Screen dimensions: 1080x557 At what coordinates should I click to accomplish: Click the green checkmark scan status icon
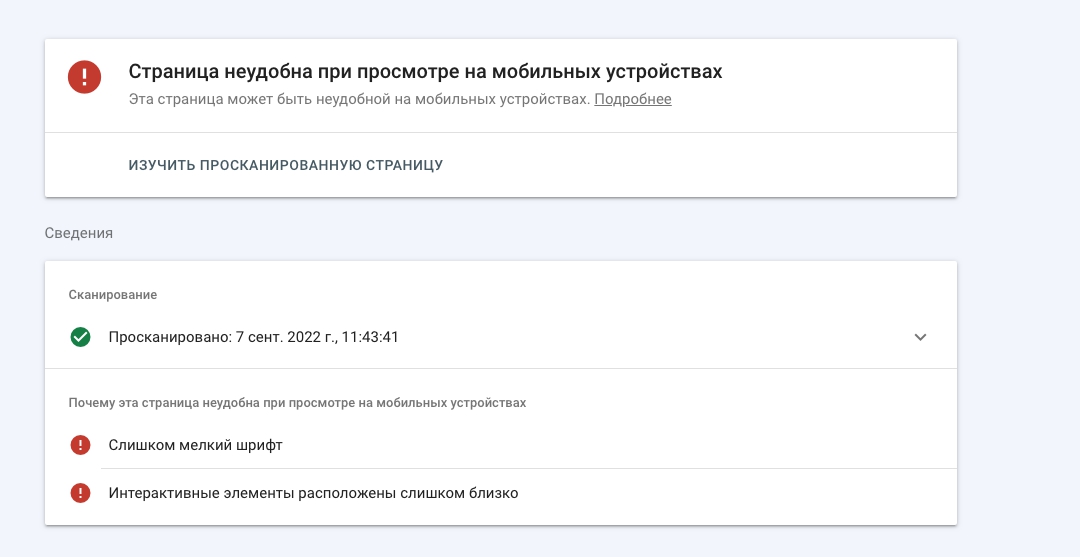81,337
